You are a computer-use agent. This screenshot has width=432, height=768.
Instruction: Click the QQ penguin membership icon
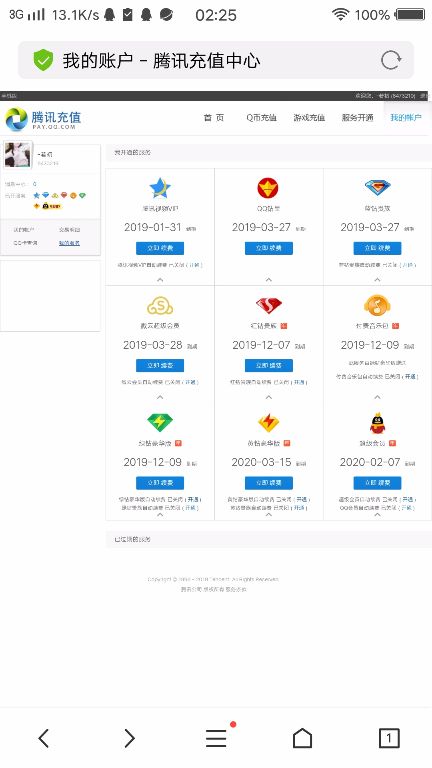[377, 423]
